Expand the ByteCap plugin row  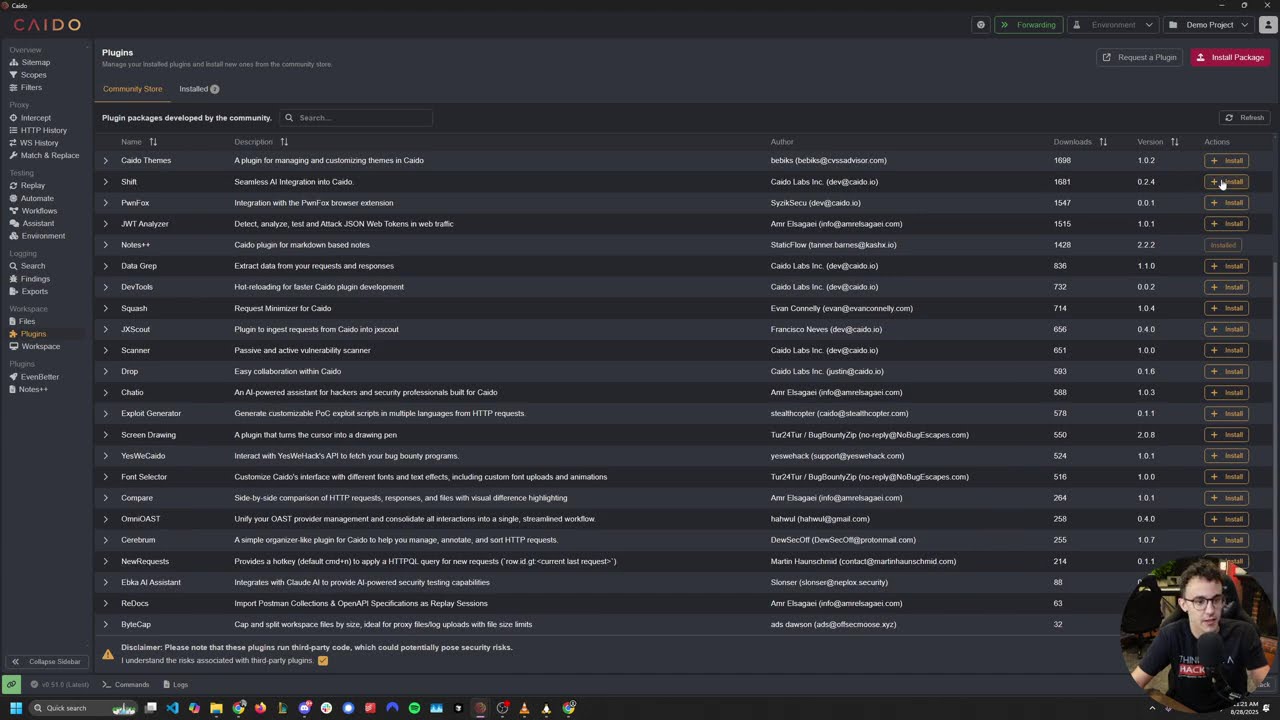pyautogui.click(x=105, y=625)
